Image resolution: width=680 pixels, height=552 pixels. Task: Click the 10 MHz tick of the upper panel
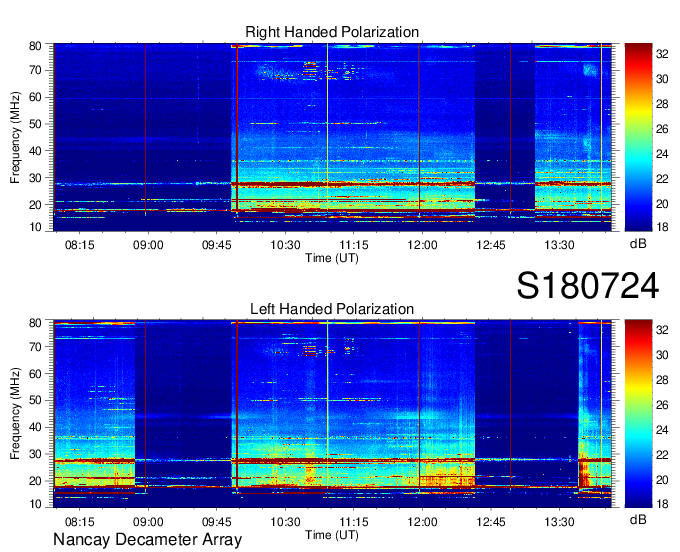point(35,227)
